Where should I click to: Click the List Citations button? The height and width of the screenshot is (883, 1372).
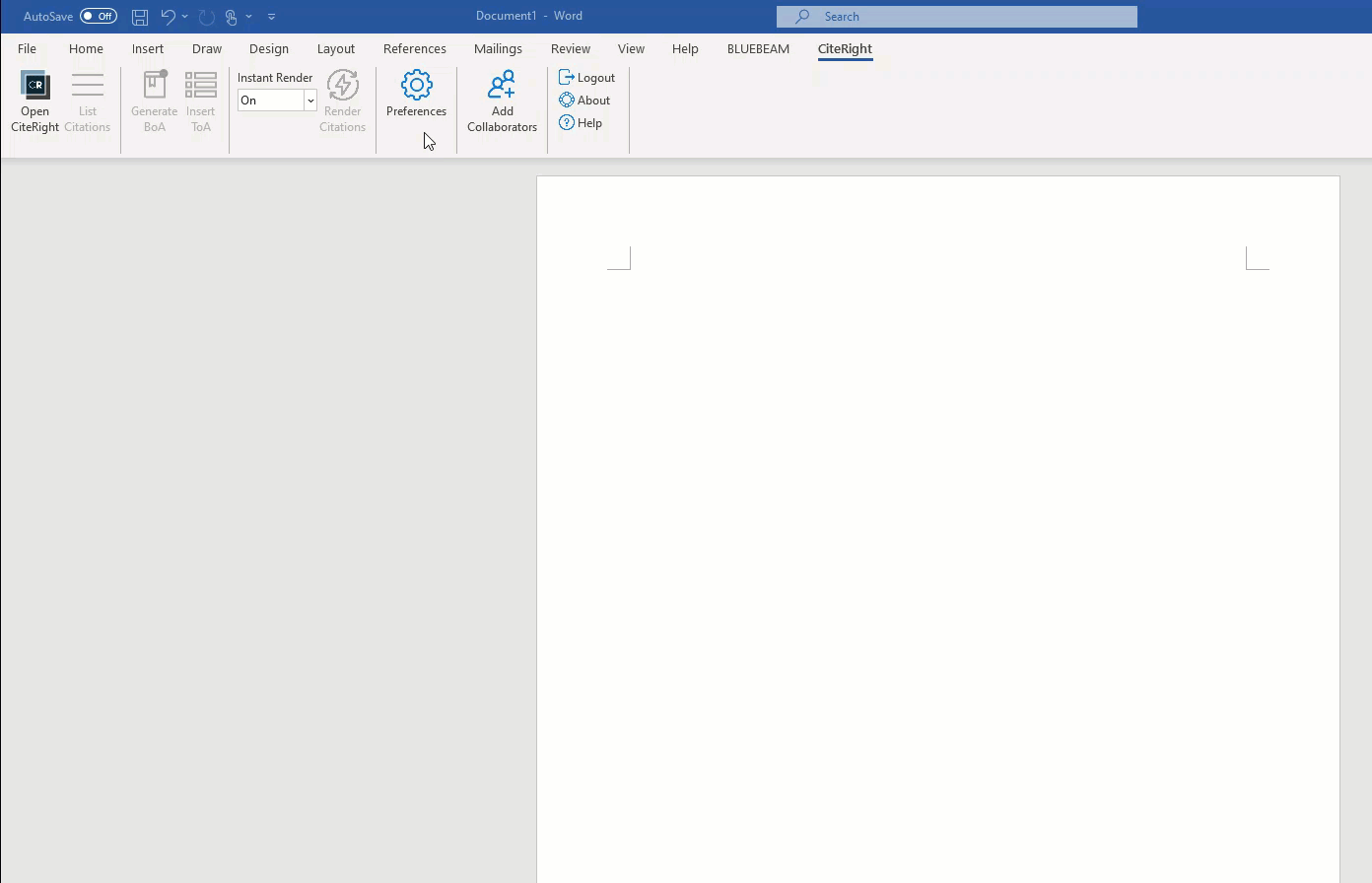coord(87,101)
